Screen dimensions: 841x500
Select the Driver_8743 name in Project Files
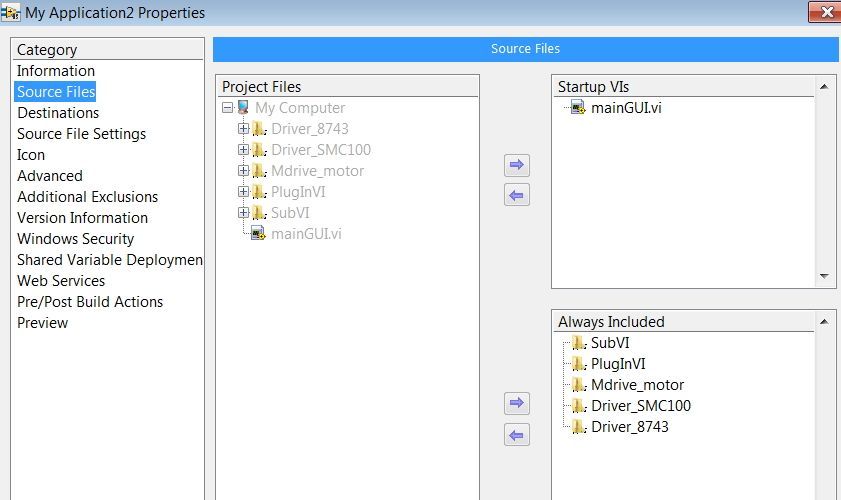click(x=309, y=129)
